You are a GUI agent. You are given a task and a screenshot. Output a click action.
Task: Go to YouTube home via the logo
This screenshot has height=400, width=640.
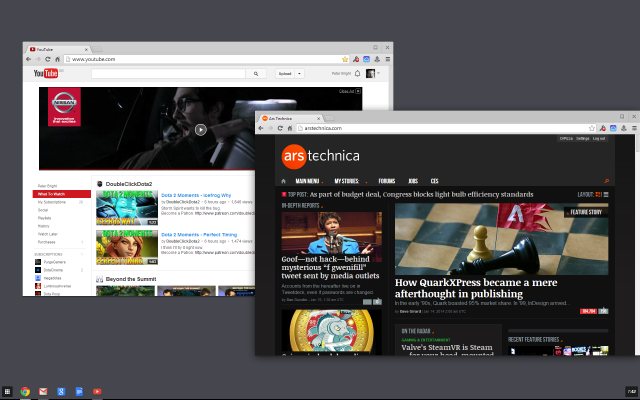tap(46, 73)
